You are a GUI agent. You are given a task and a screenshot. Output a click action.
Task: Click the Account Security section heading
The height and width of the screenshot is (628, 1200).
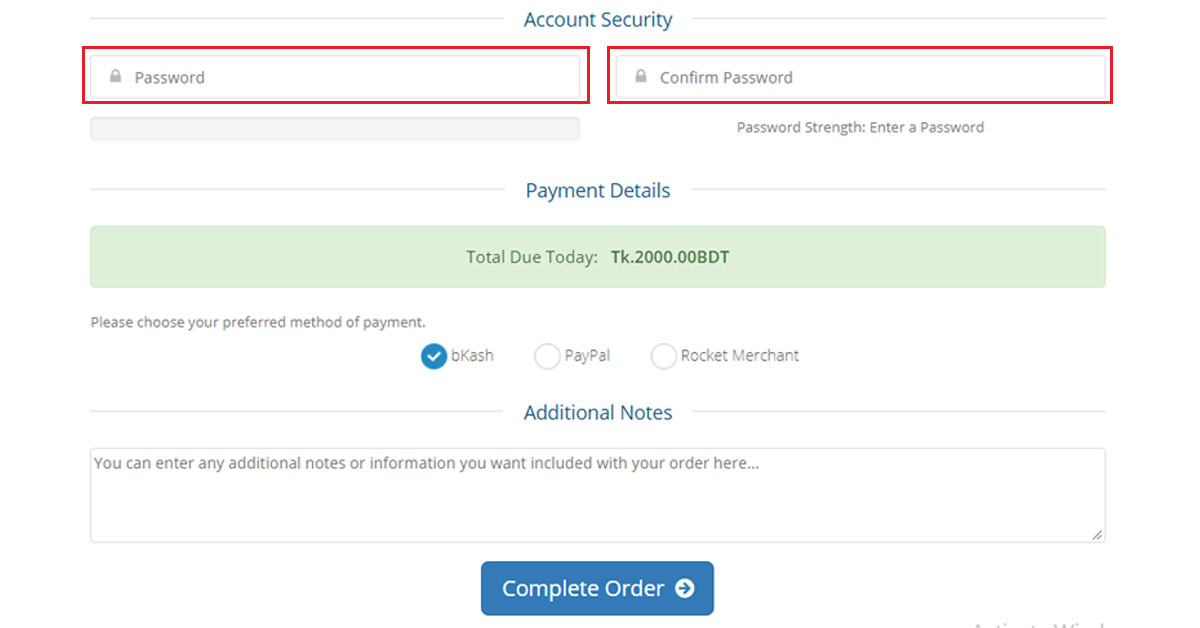597,19
